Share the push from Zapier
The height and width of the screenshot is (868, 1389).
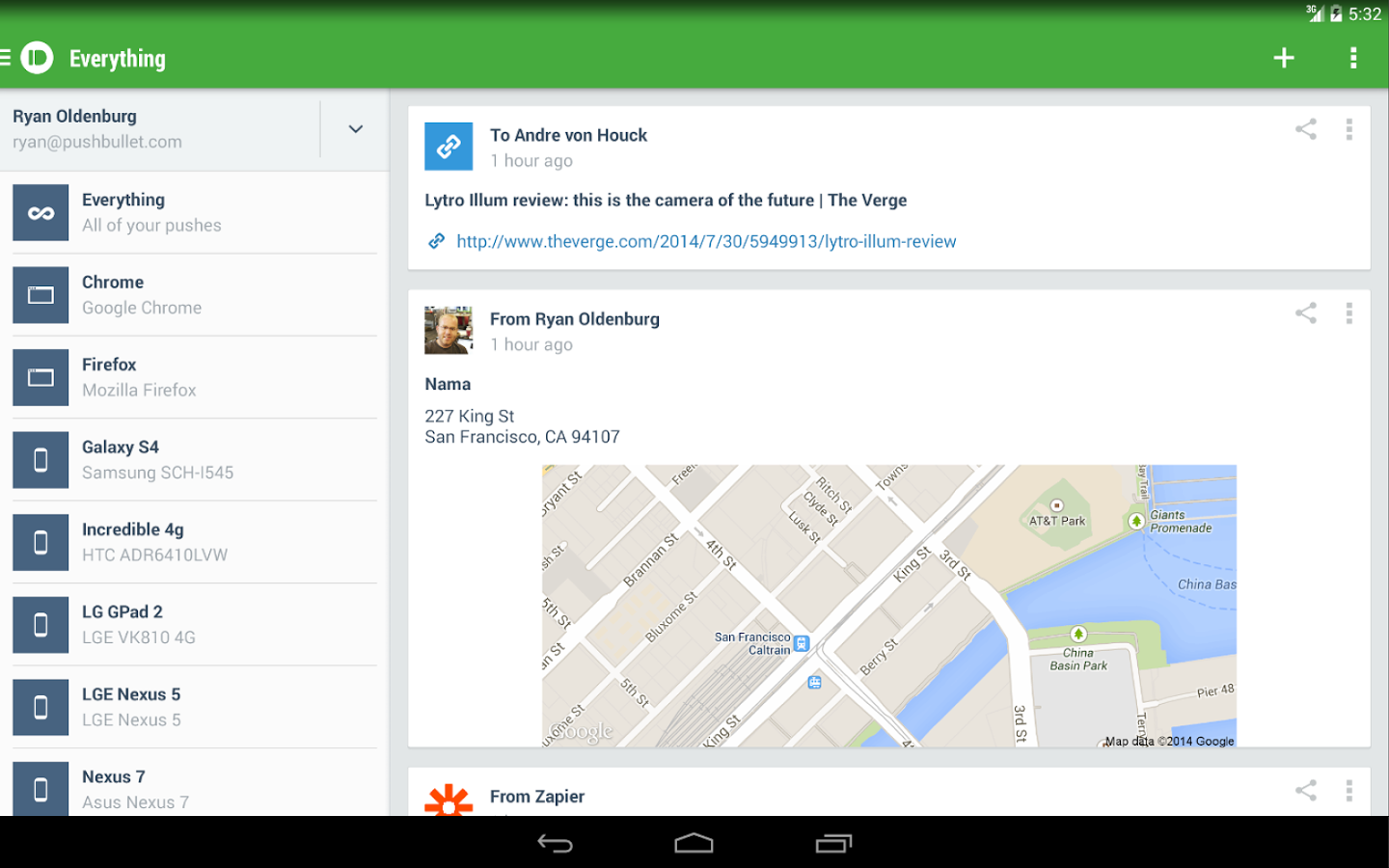click(1306, 790)
